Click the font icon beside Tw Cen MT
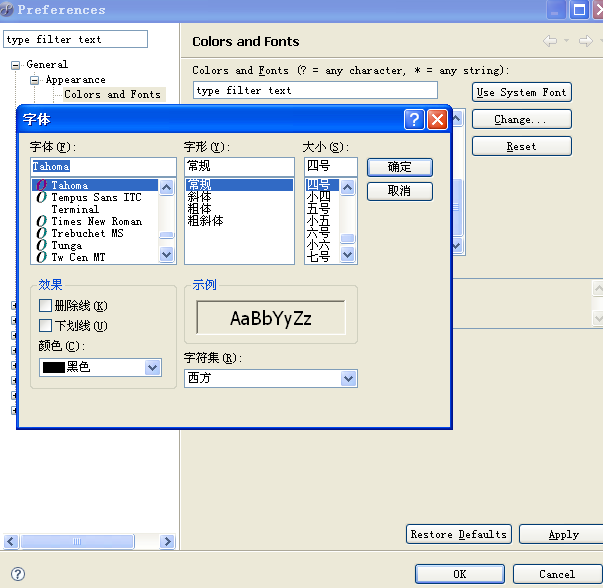This screenshot has height=588, width=603. [42, 257]
